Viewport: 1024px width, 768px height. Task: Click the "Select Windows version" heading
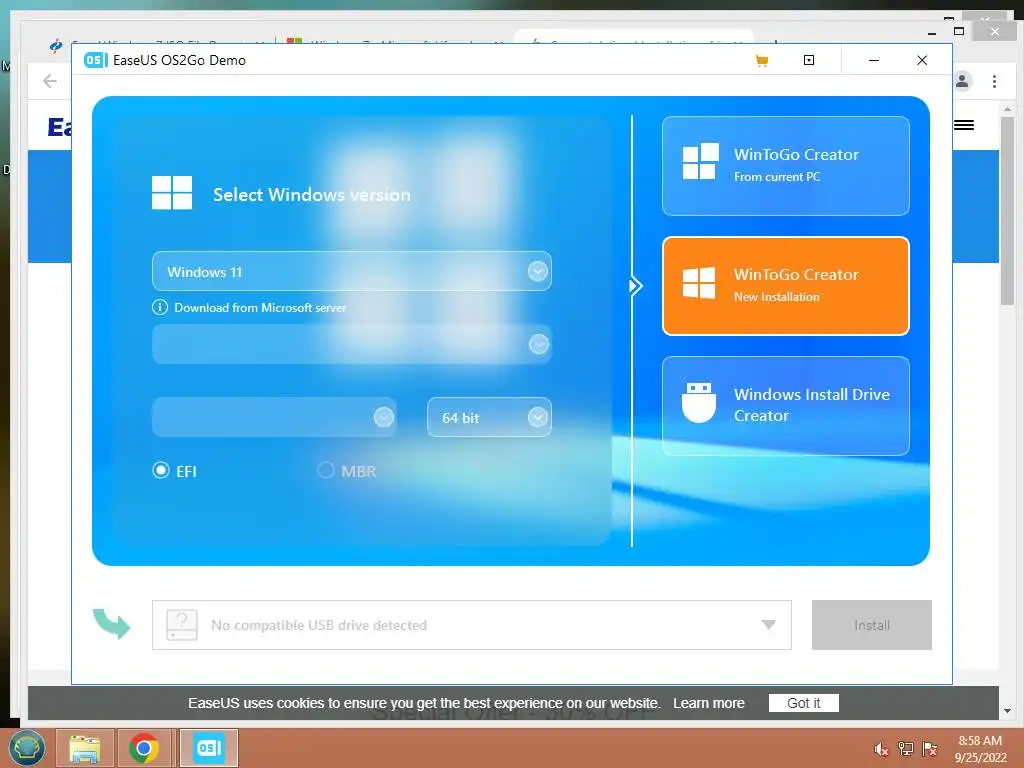click(312, 195)
